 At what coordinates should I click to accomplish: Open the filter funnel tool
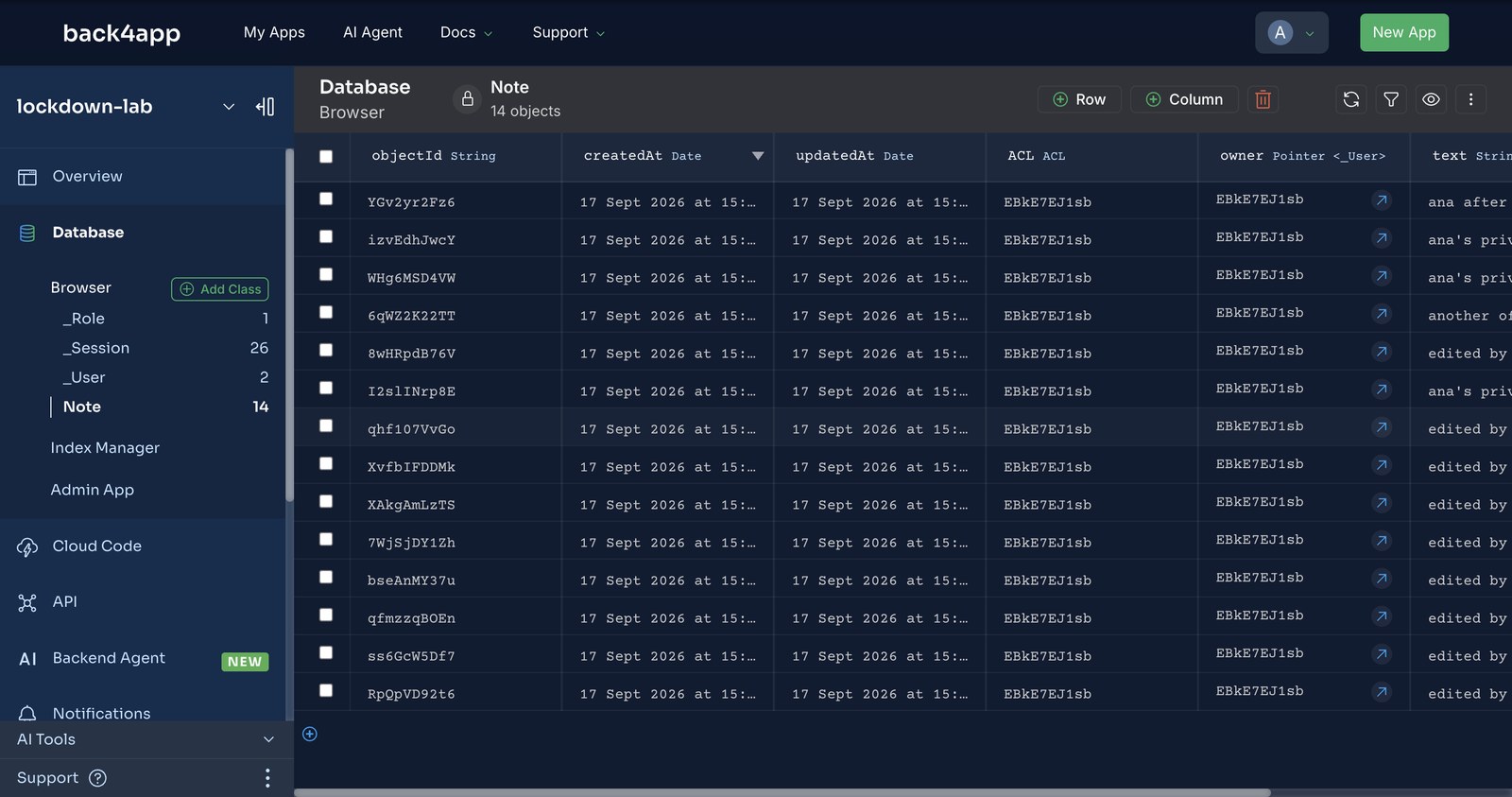click(x=1391, y=99)
